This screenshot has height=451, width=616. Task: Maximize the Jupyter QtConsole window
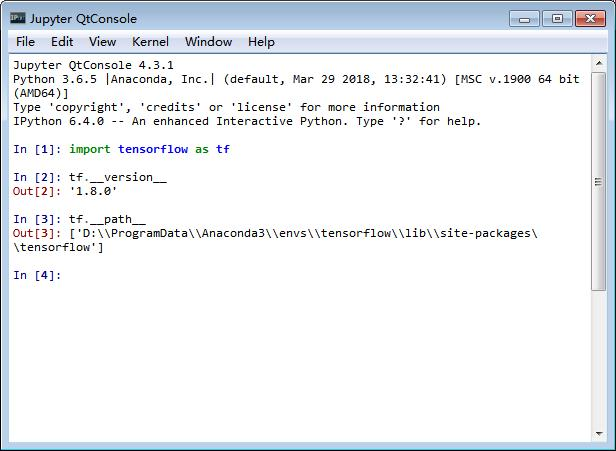point(557,18)
